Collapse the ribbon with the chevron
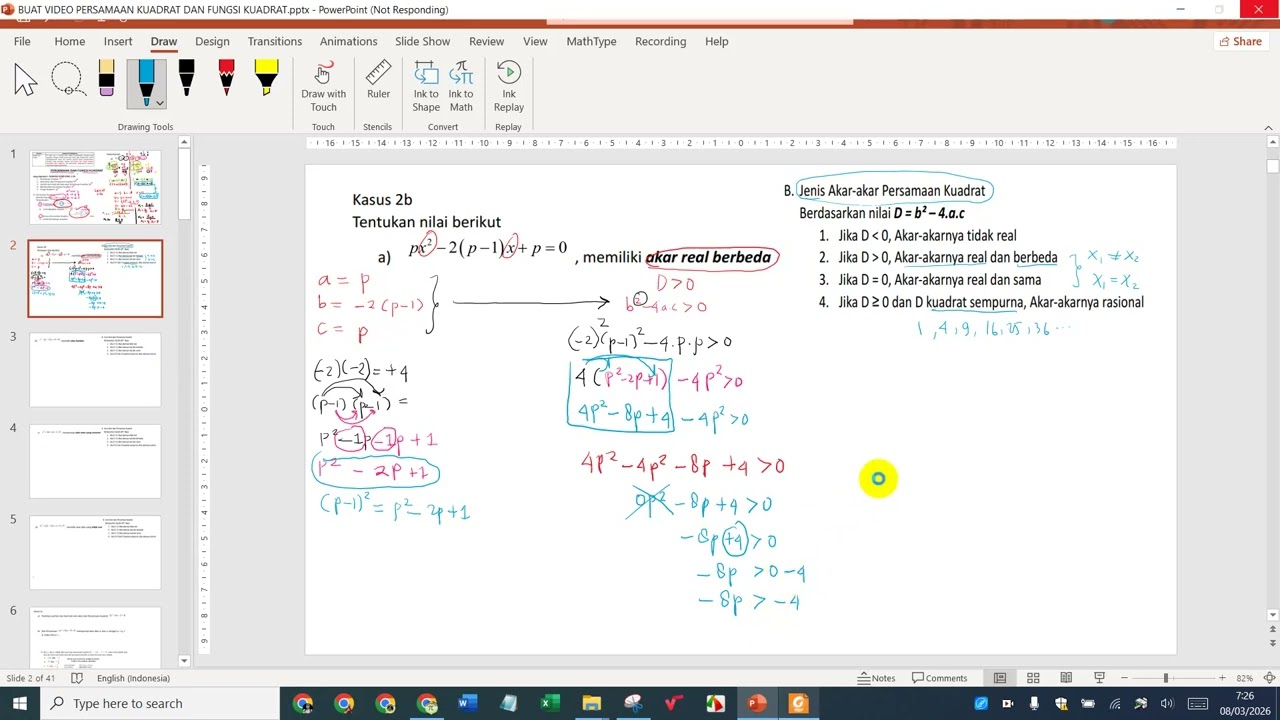1280x720 pixels. 1268,128
